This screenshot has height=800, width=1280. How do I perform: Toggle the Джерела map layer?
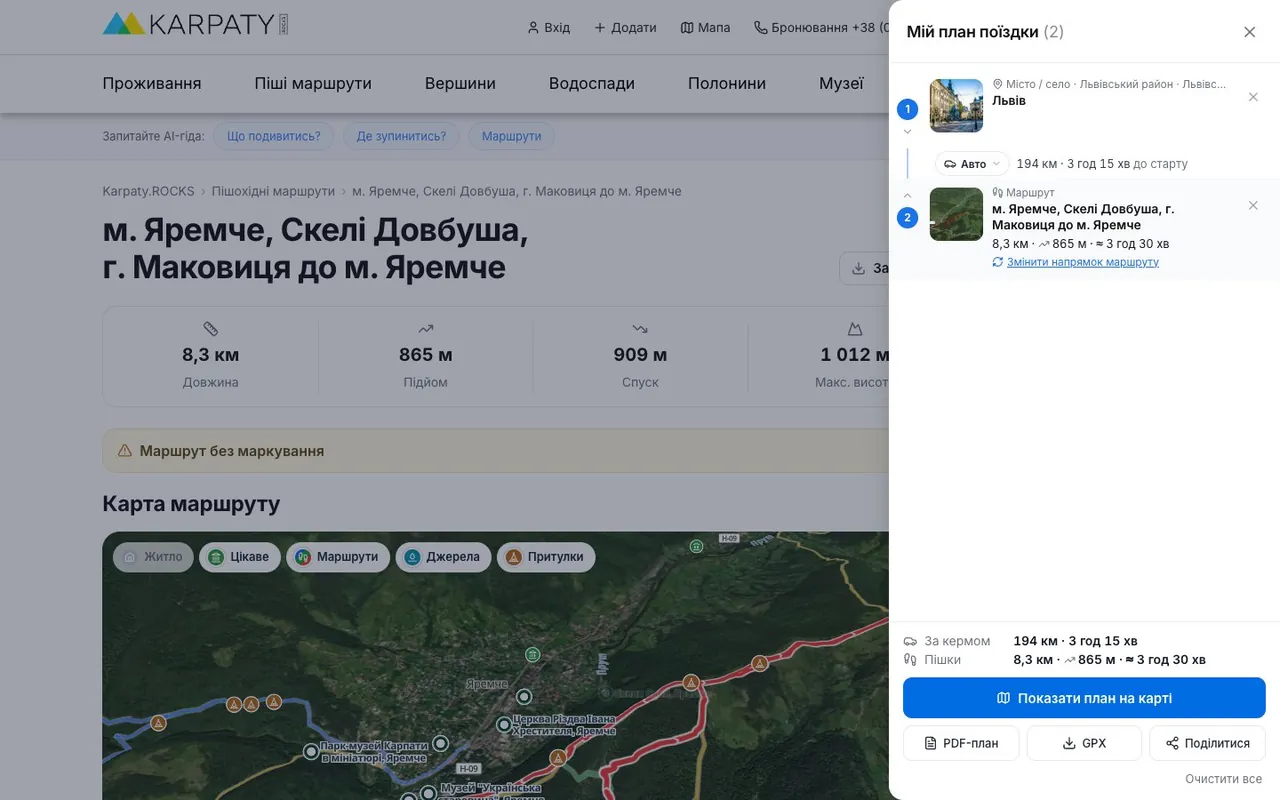tap(443, 557)
